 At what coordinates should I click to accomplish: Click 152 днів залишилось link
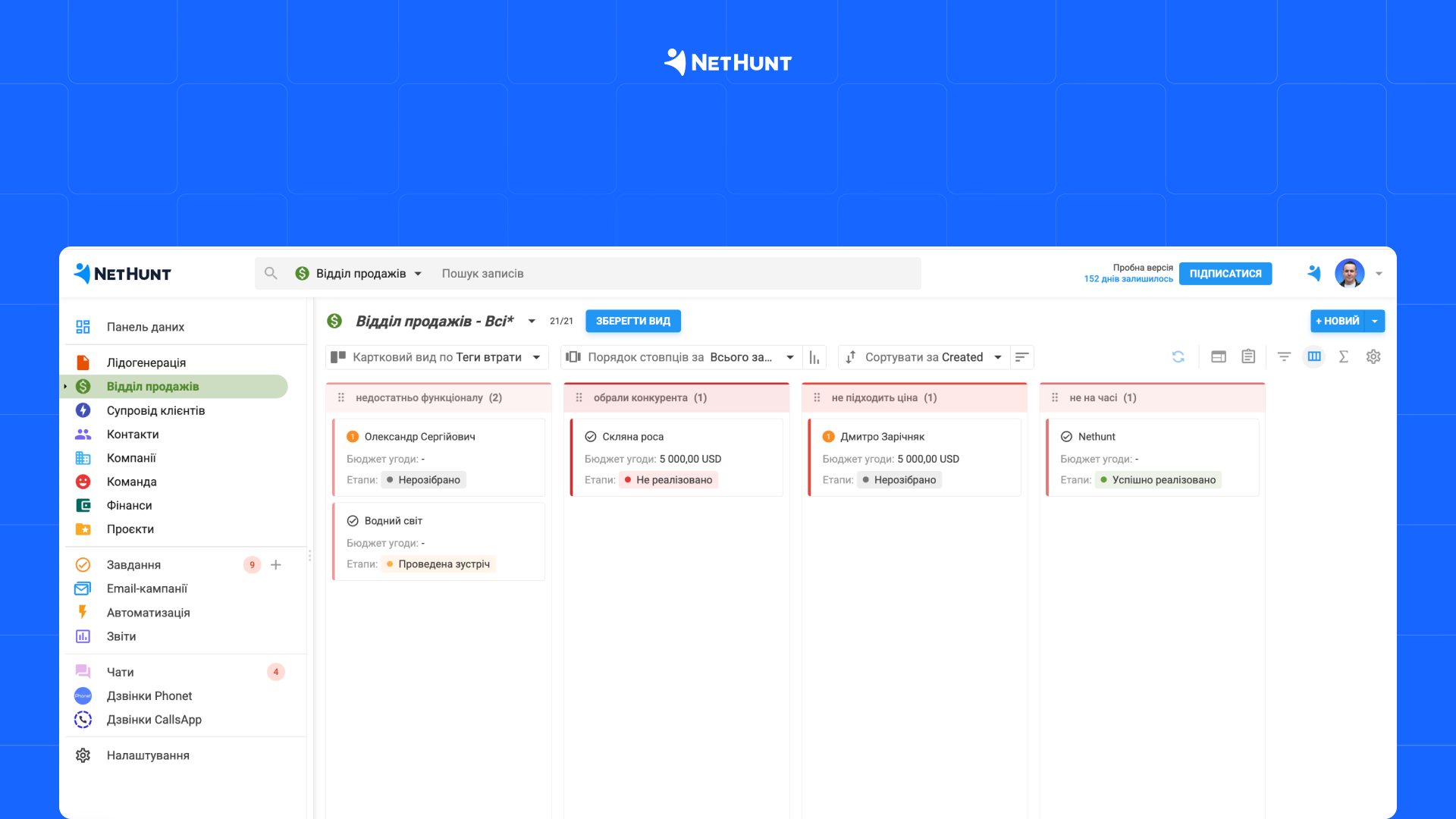point(1128,279)
